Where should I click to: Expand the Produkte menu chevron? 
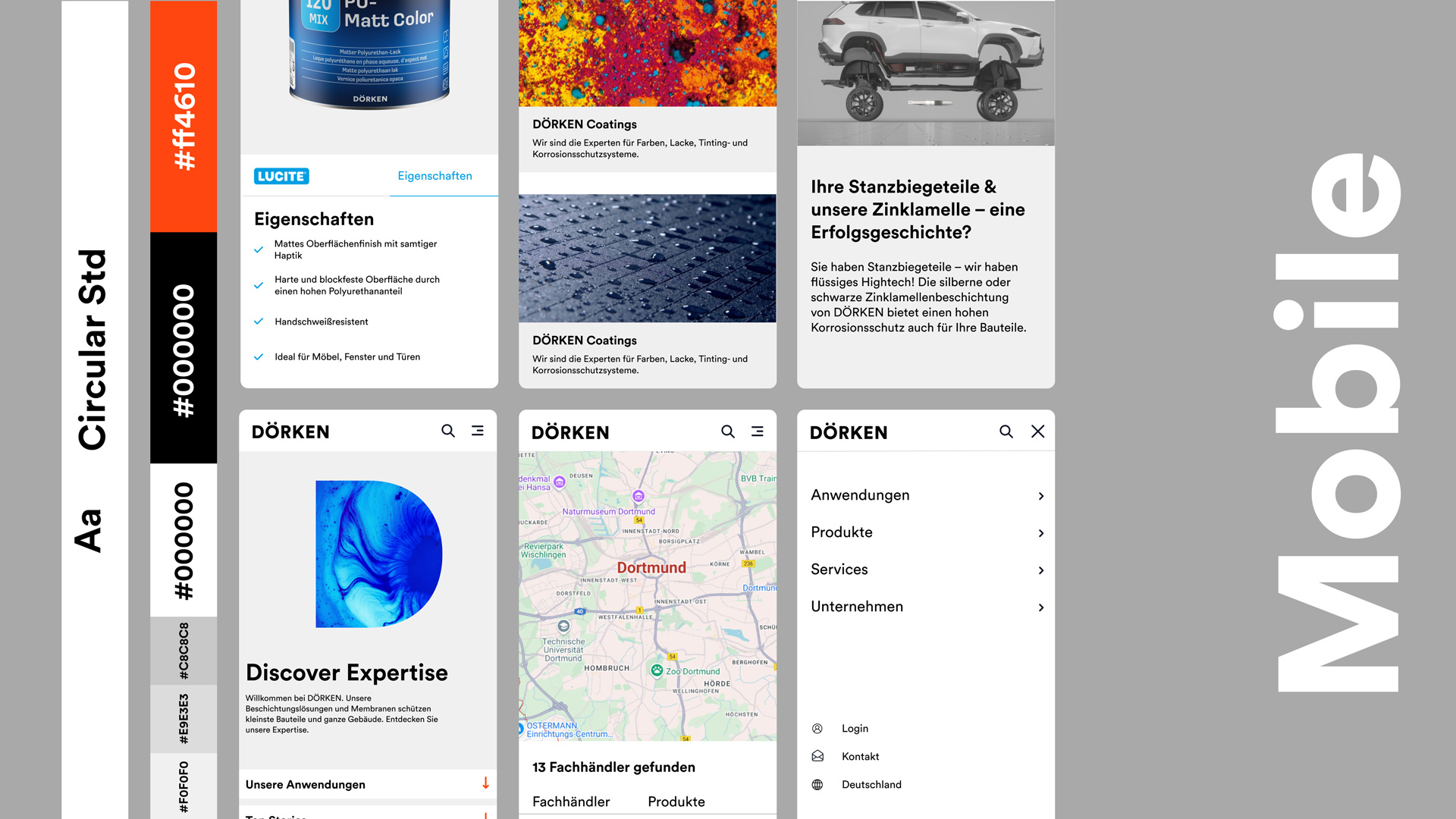(x=1041, y=533)
